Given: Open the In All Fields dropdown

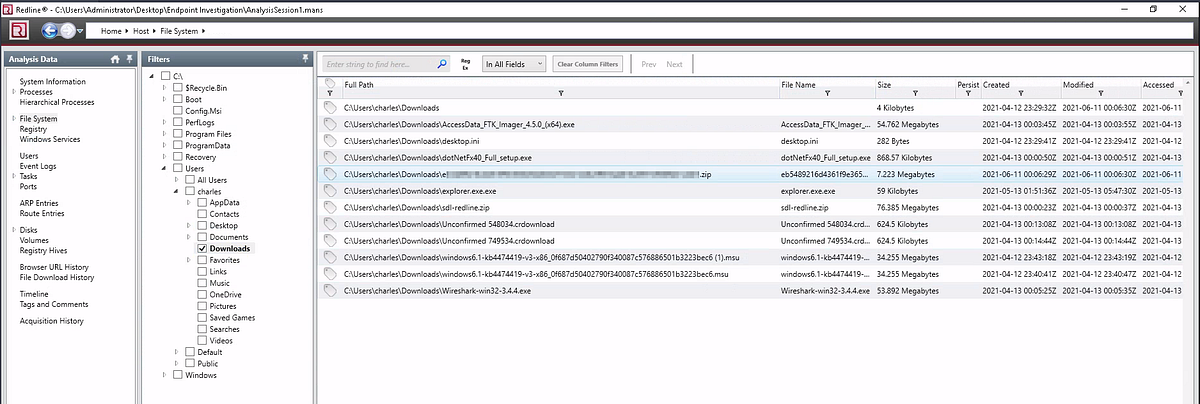Looking at the screenshot, I should (x=513, y=64).
